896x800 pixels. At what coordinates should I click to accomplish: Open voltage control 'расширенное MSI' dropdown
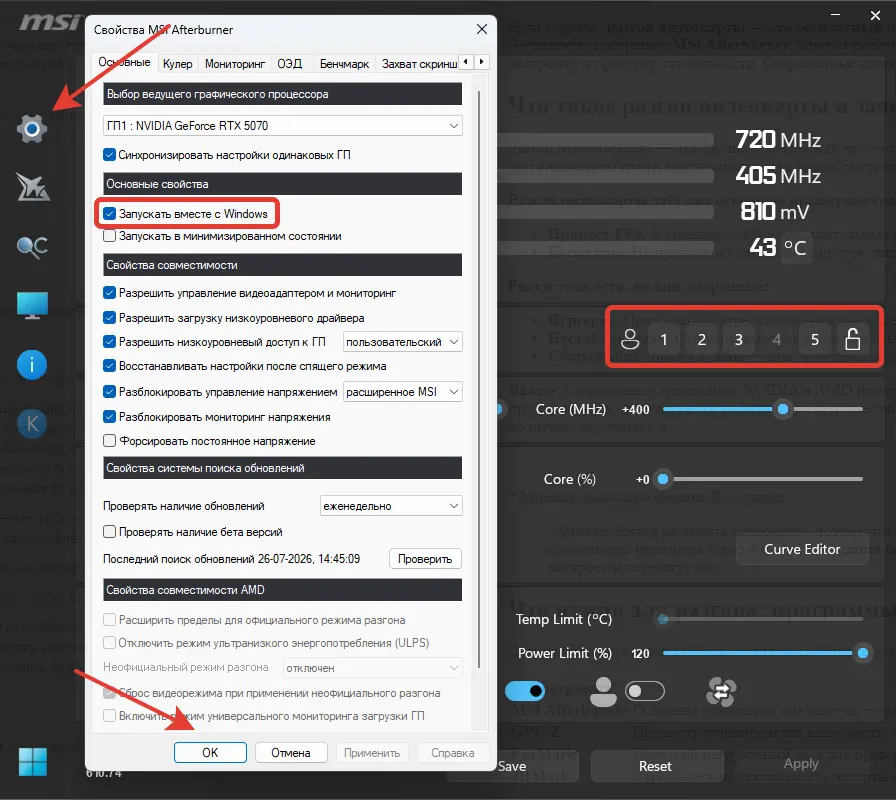click(402, 392)
